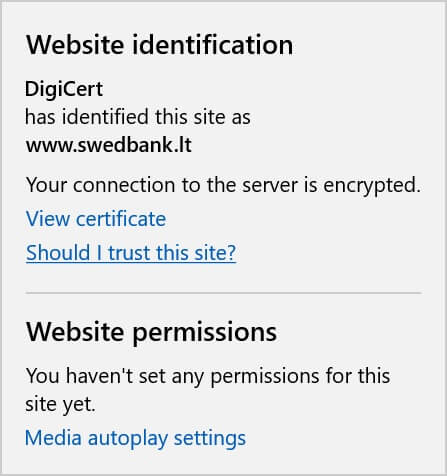Select the DigiCert issuer name

[64, 89]
